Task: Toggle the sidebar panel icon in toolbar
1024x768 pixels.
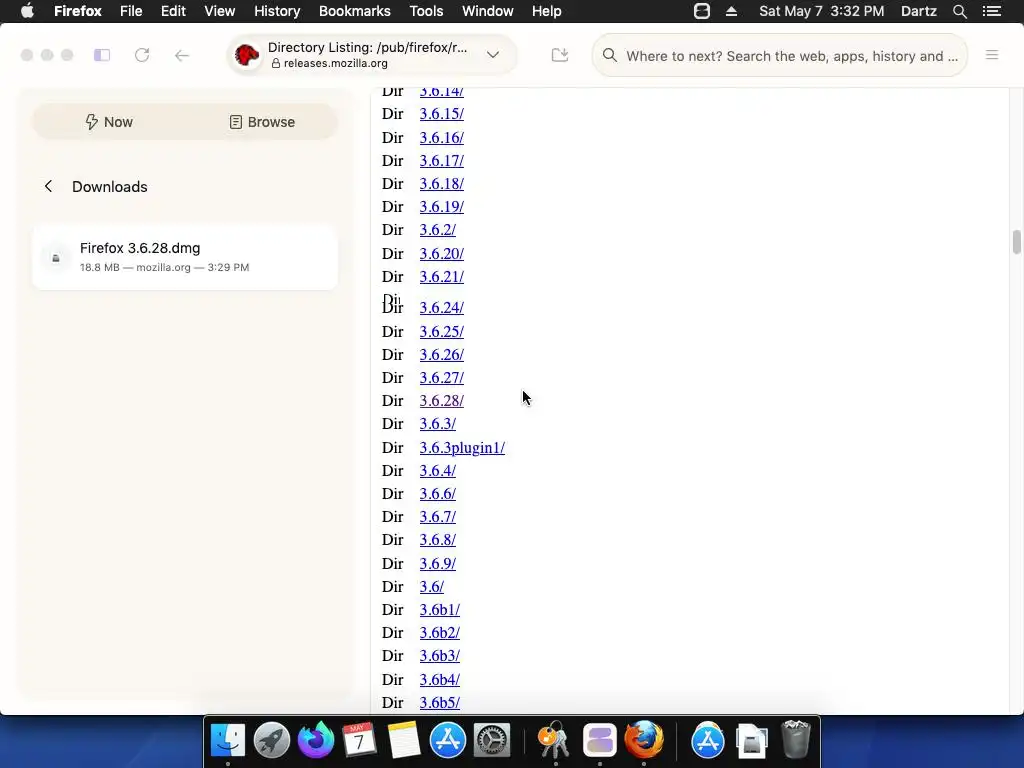Action: (x=102, y=56)
